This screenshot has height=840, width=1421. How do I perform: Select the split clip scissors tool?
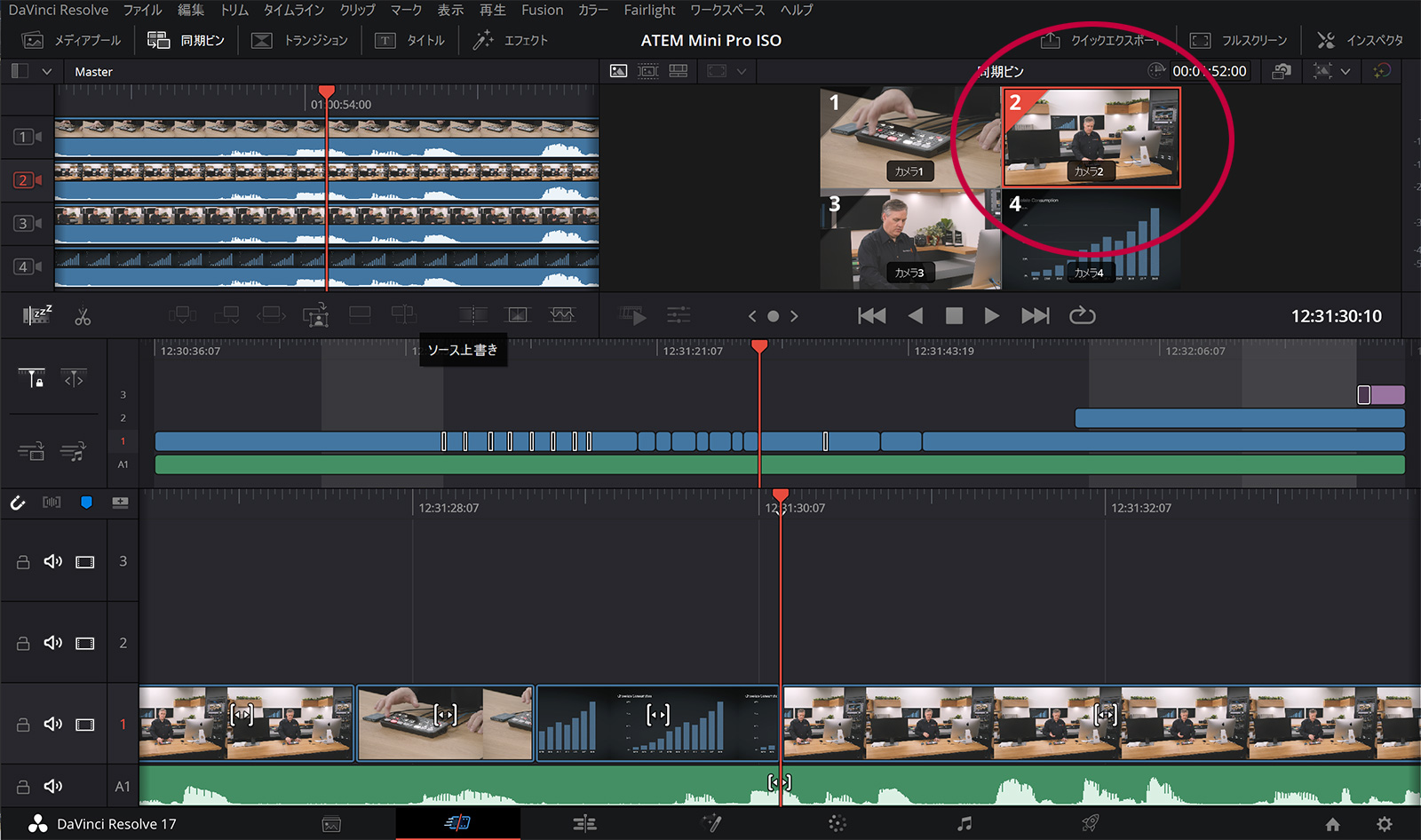pos(83,316)
